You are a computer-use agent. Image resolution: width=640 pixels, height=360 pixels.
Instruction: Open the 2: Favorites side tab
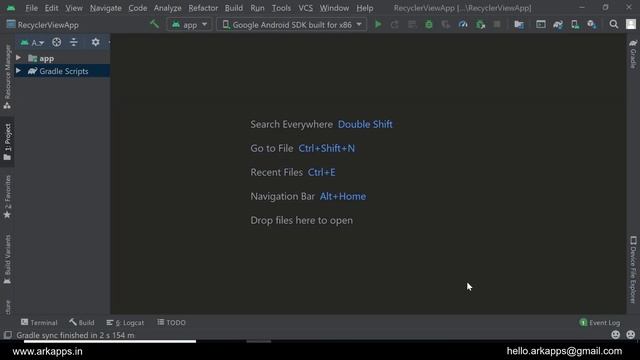tap(7, 197)
